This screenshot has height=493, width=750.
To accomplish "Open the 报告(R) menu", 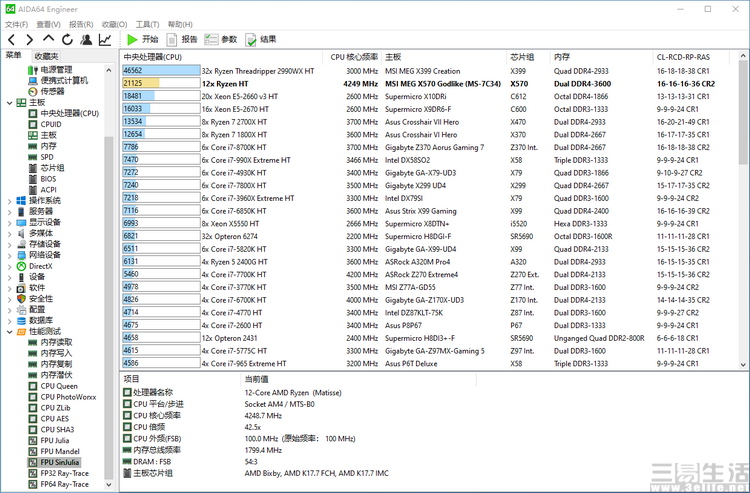I will 81,24.
